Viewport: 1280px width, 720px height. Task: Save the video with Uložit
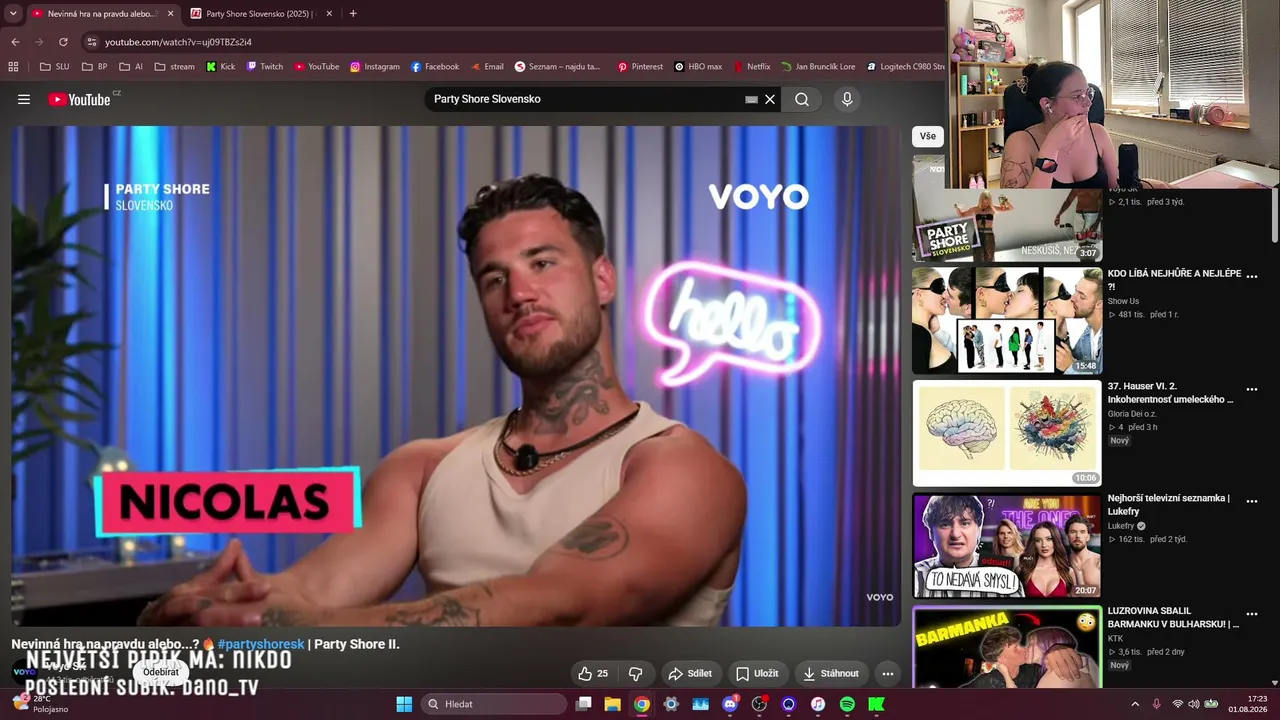756,673
